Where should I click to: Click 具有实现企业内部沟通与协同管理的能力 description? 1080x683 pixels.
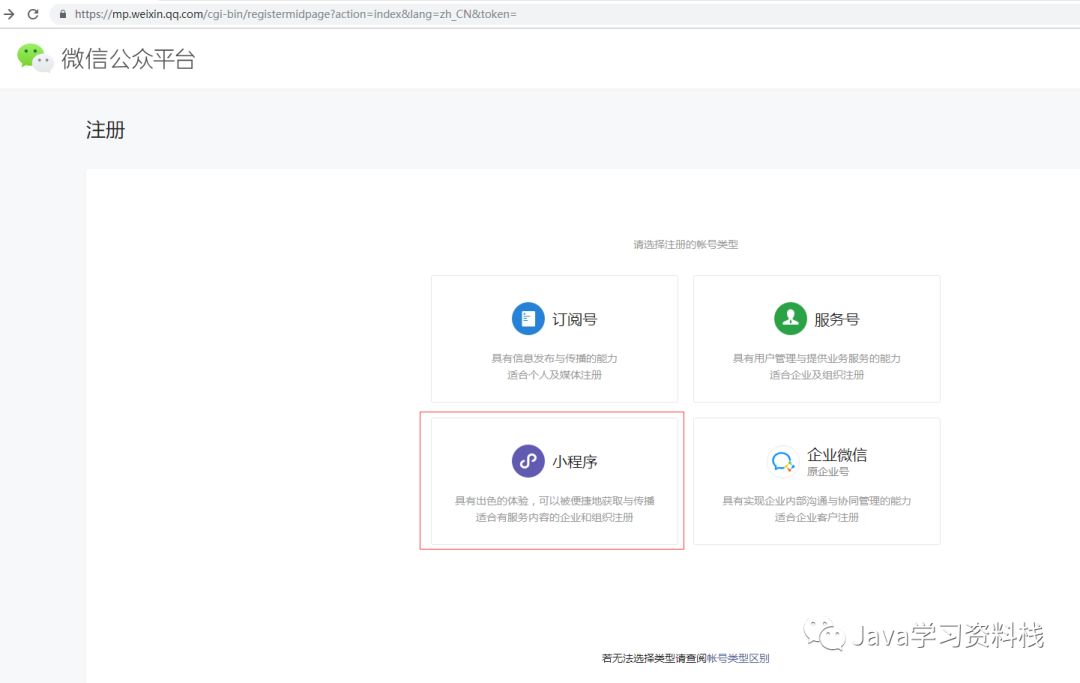816,501
